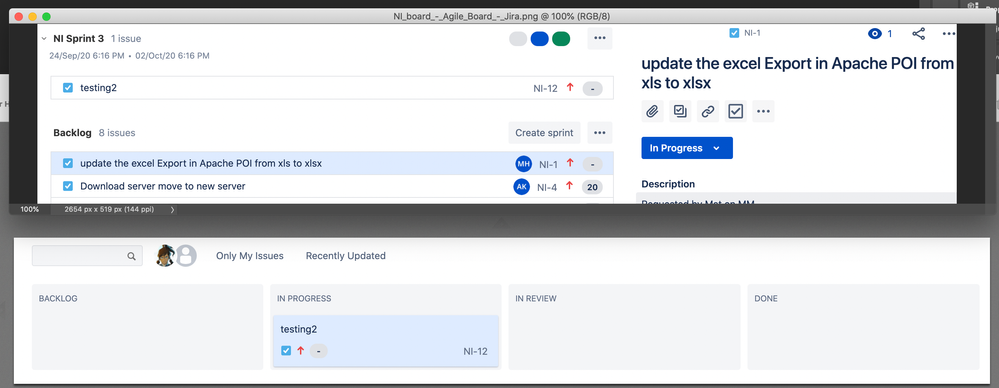Open the testing2 issue in the sprint list
Viewport: 999px width, 388px height.
pyautogui.click(x=332, y=88)
